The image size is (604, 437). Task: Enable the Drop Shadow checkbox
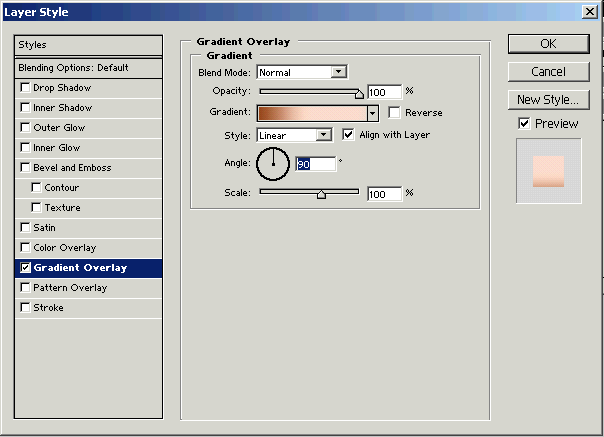25,88
